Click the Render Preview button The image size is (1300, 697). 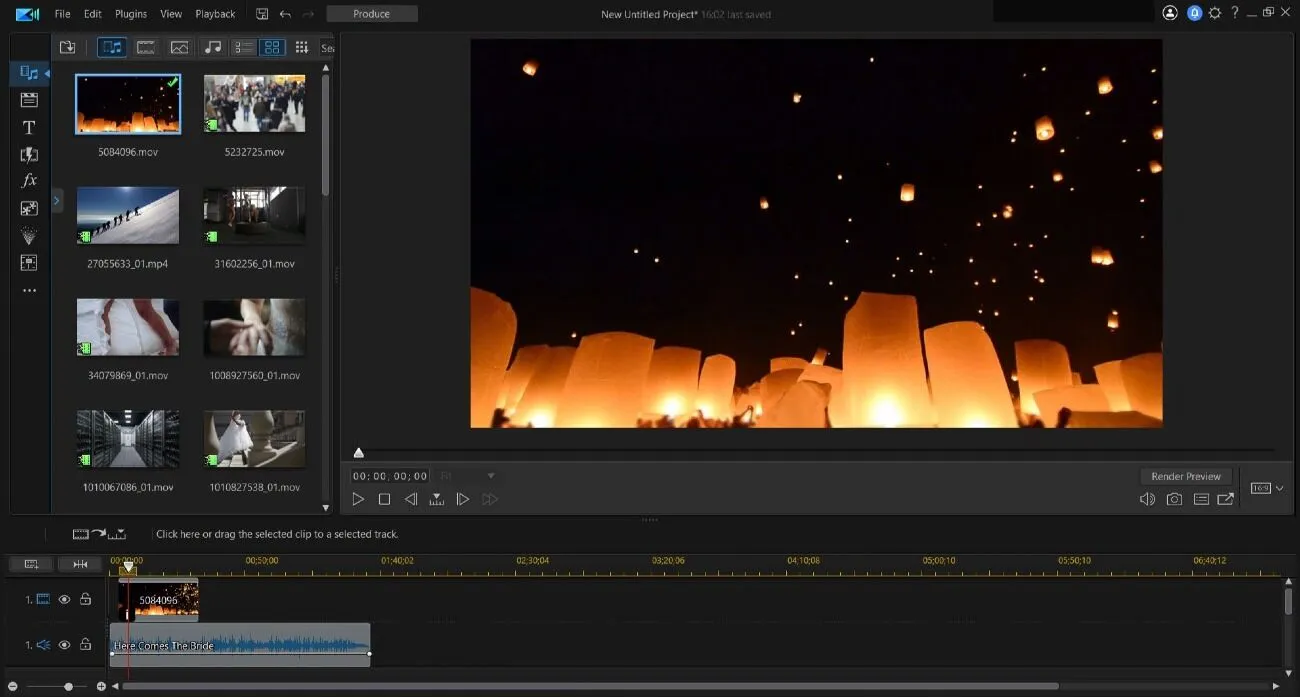(x=1186, y=476)
